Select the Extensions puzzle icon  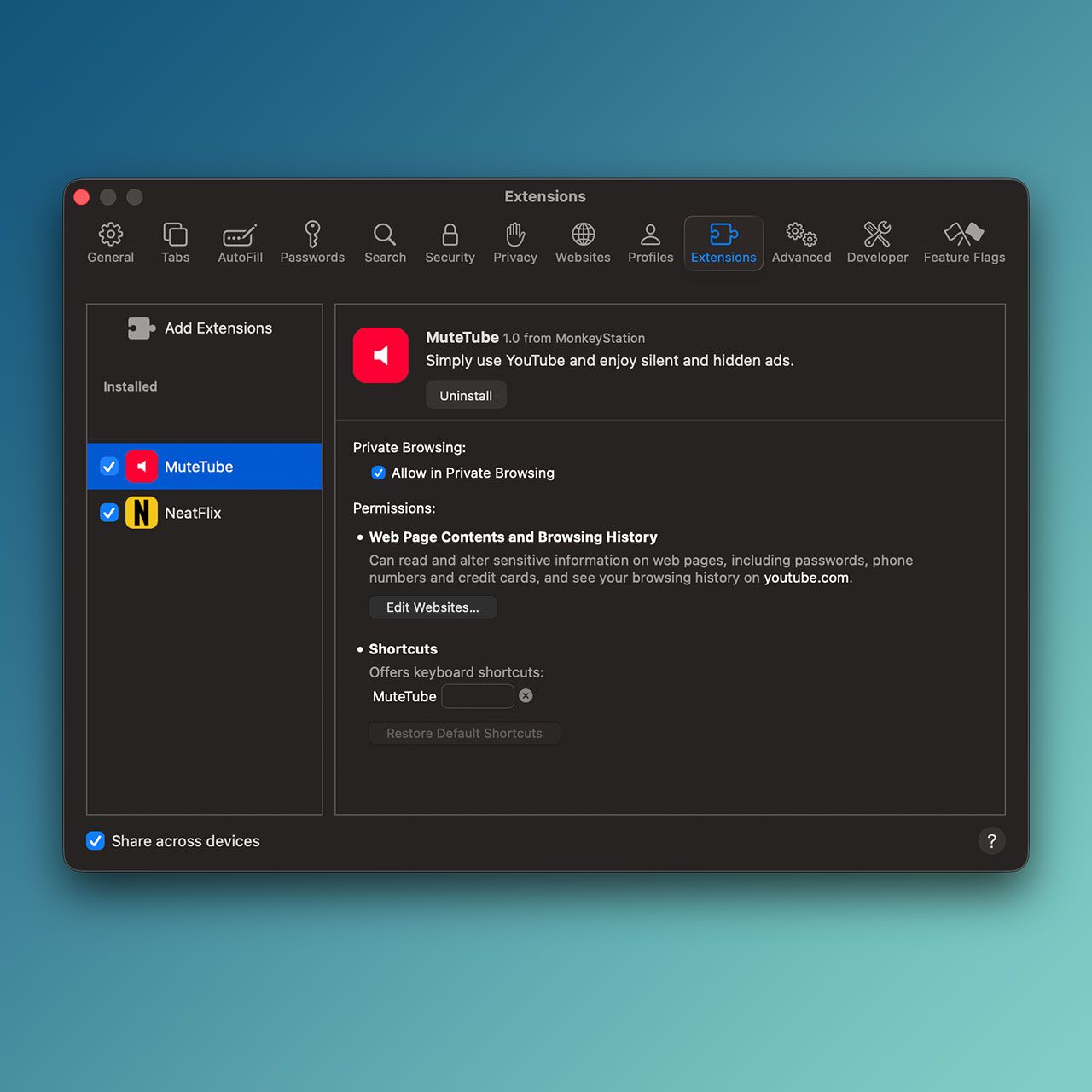[723, 234]
